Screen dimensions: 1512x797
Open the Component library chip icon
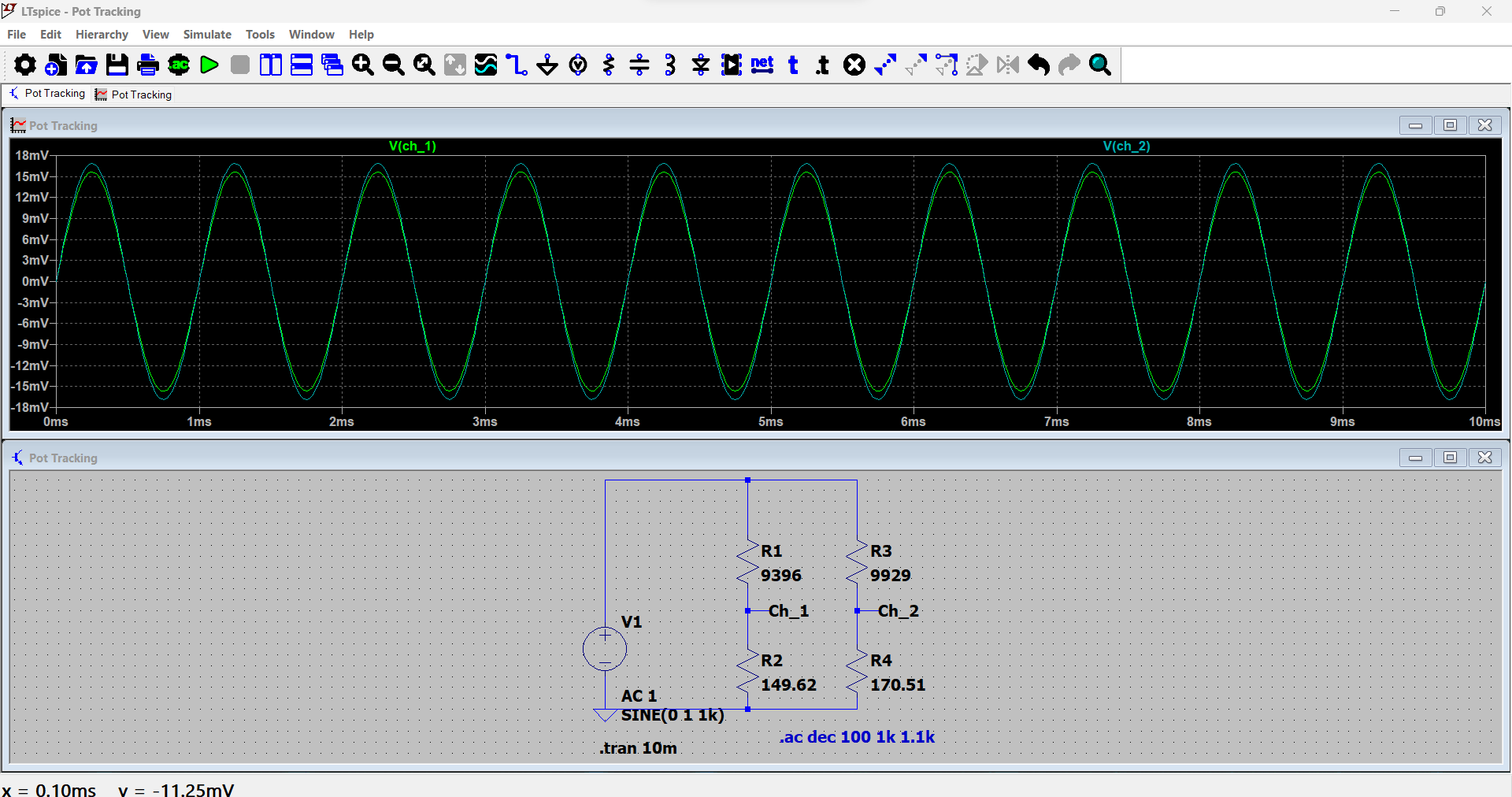tap(732, 65)
